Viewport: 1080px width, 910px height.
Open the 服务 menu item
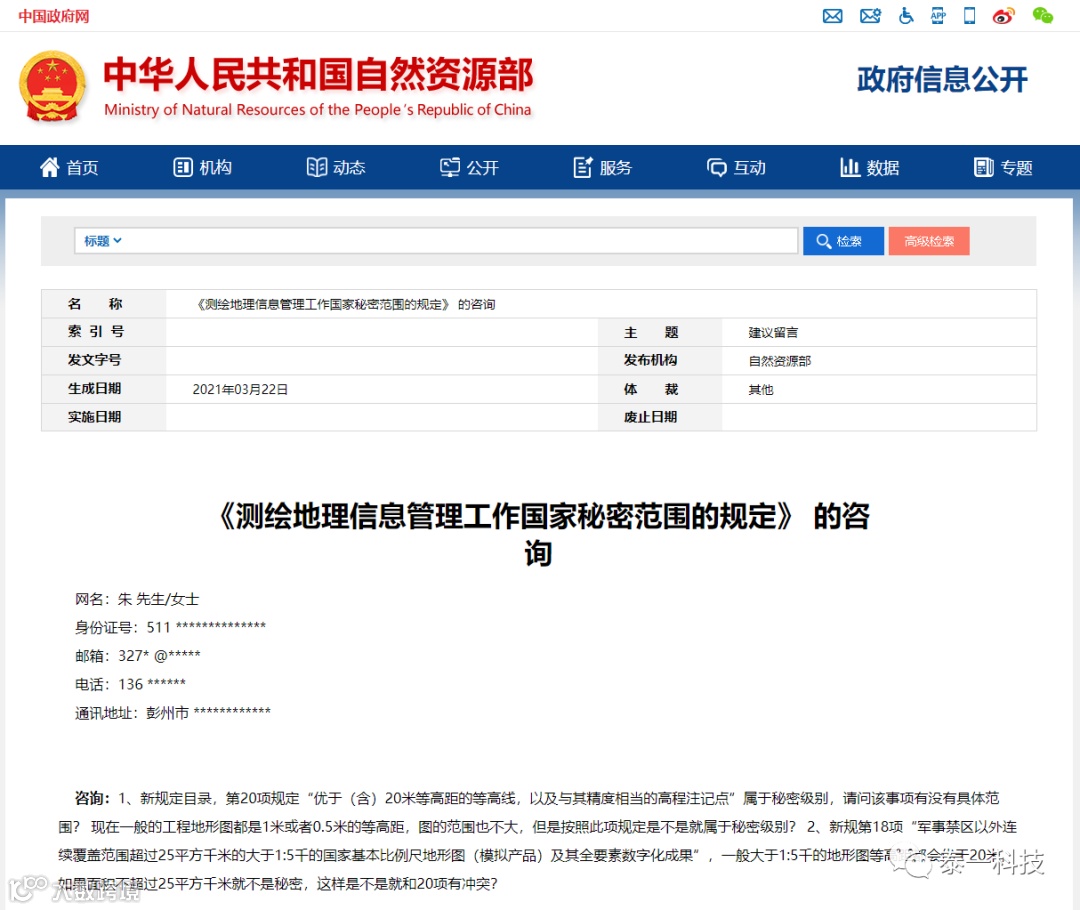coord(616,167)
